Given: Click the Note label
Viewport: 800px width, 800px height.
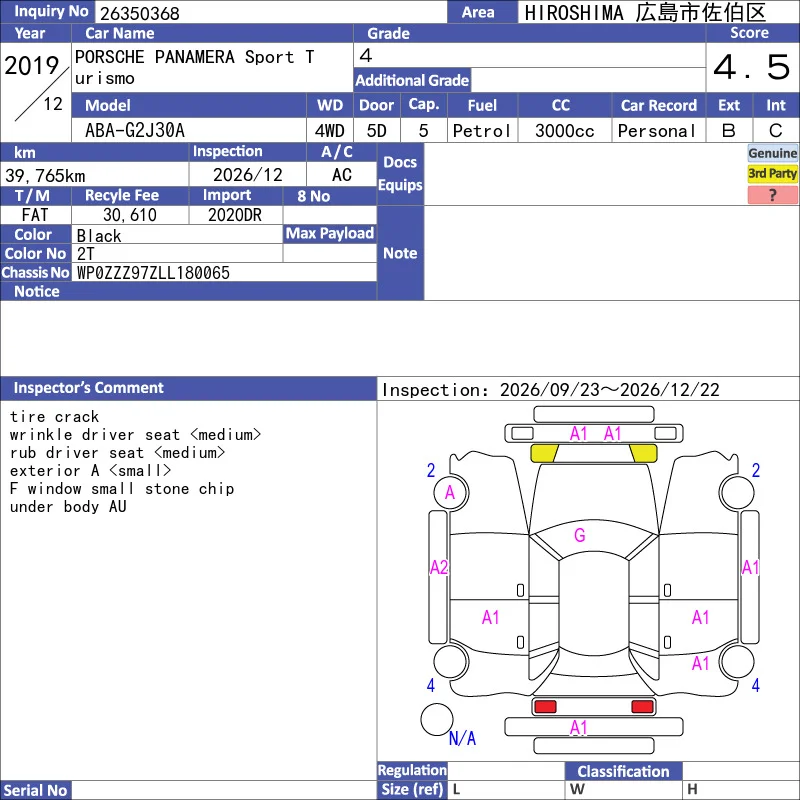Looking at the screenshot, I should [401, 253].
